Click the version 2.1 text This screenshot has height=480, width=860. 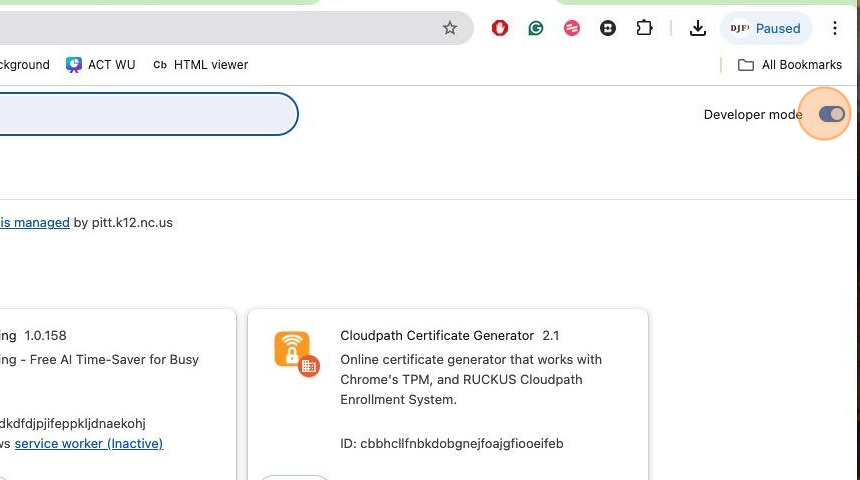[551, 336]
